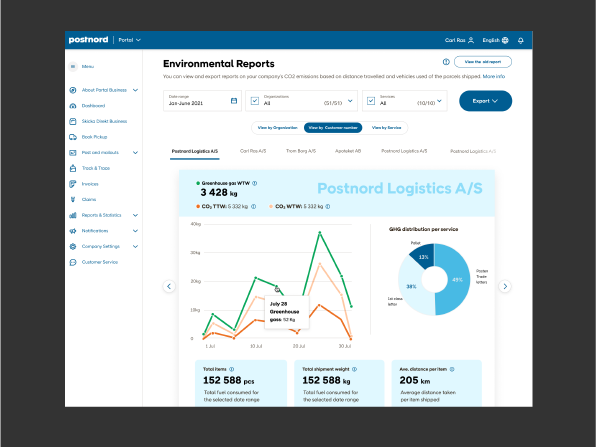Click the Date range input field
Screen dimensions: 597x447
pyautogui.click(x=202, y=101)
